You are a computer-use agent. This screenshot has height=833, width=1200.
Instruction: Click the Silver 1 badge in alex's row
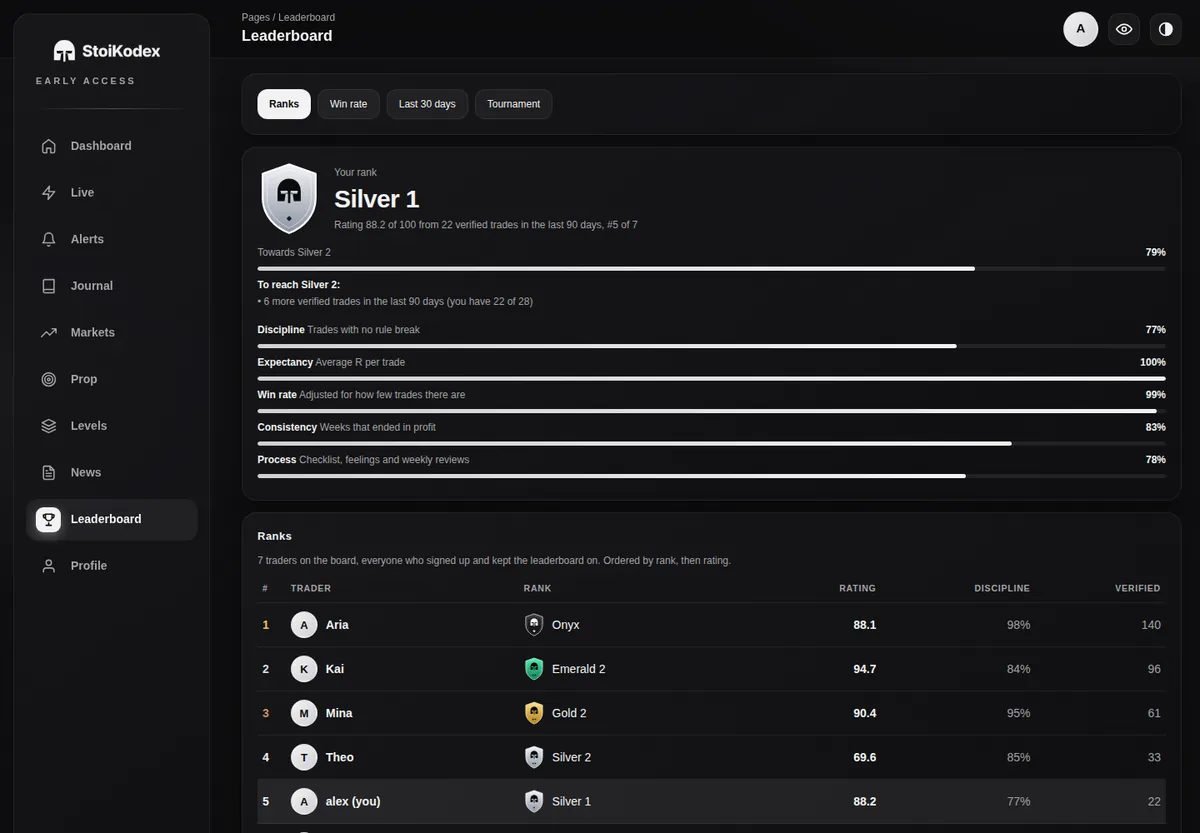click(534, 801)
